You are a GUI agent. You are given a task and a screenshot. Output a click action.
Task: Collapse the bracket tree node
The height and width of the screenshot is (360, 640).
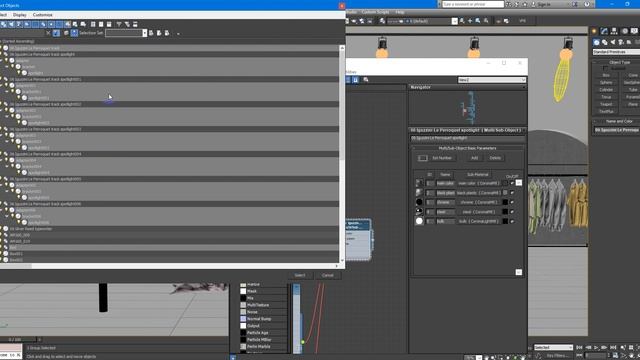pos(7,67)
